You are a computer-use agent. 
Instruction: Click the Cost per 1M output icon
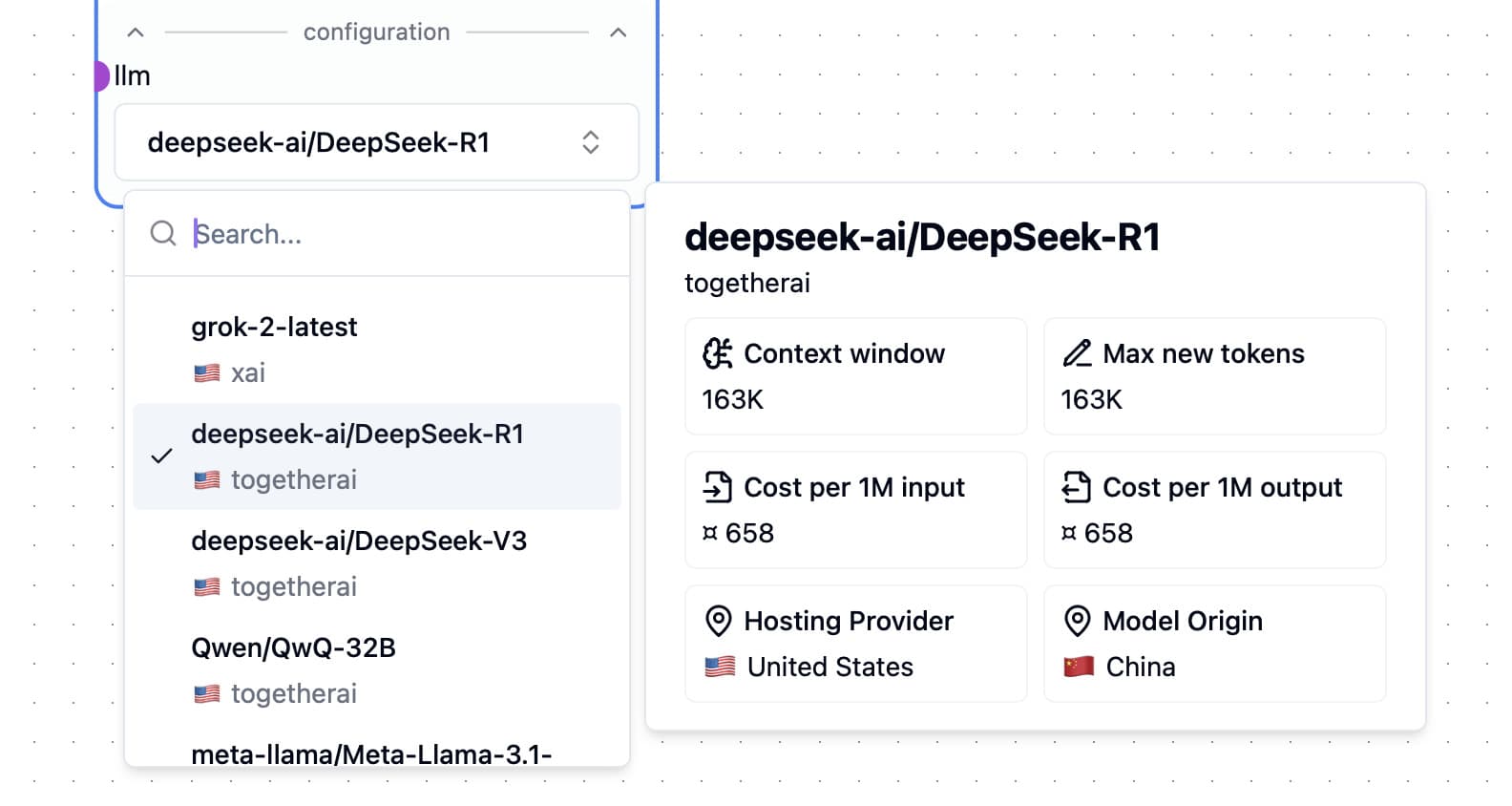coord(1077,487)
